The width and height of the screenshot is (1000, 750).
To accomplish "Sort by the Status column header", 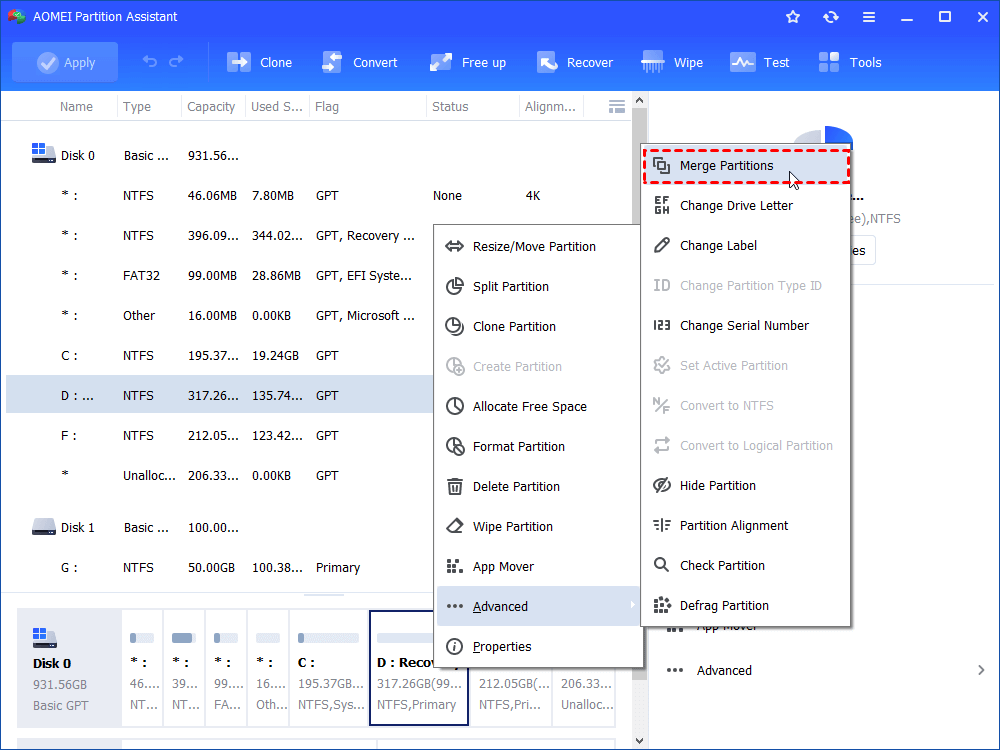I will [x=450, y=107].
